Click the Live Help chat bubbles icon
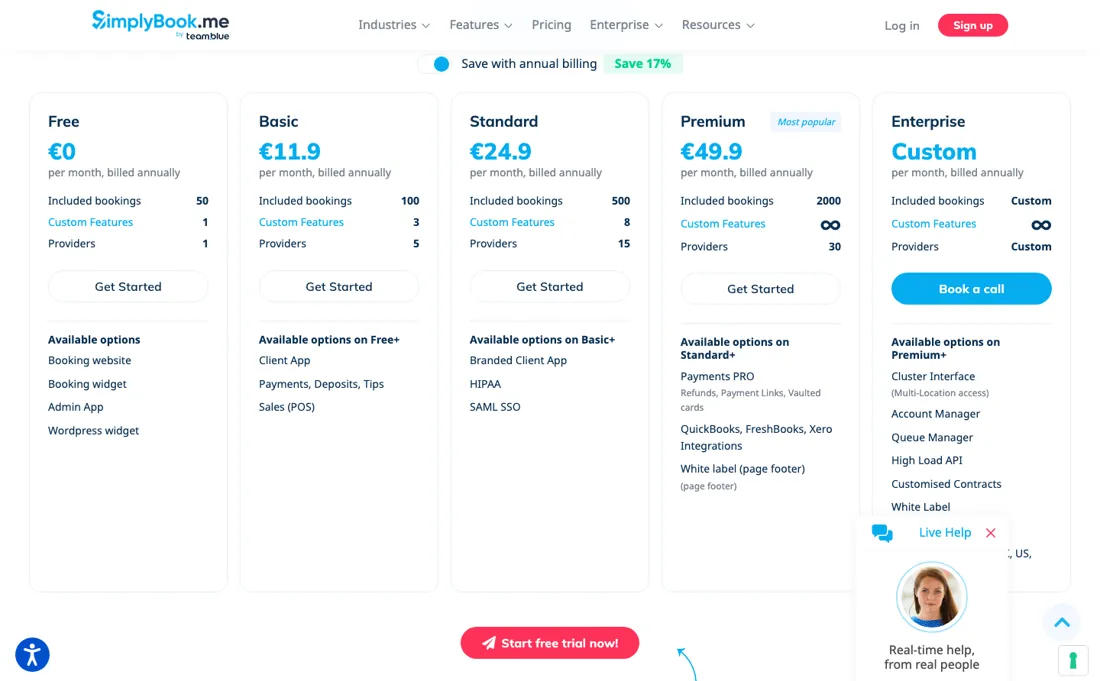Screen dimensions: 1100x681 [x=882, y=533]
